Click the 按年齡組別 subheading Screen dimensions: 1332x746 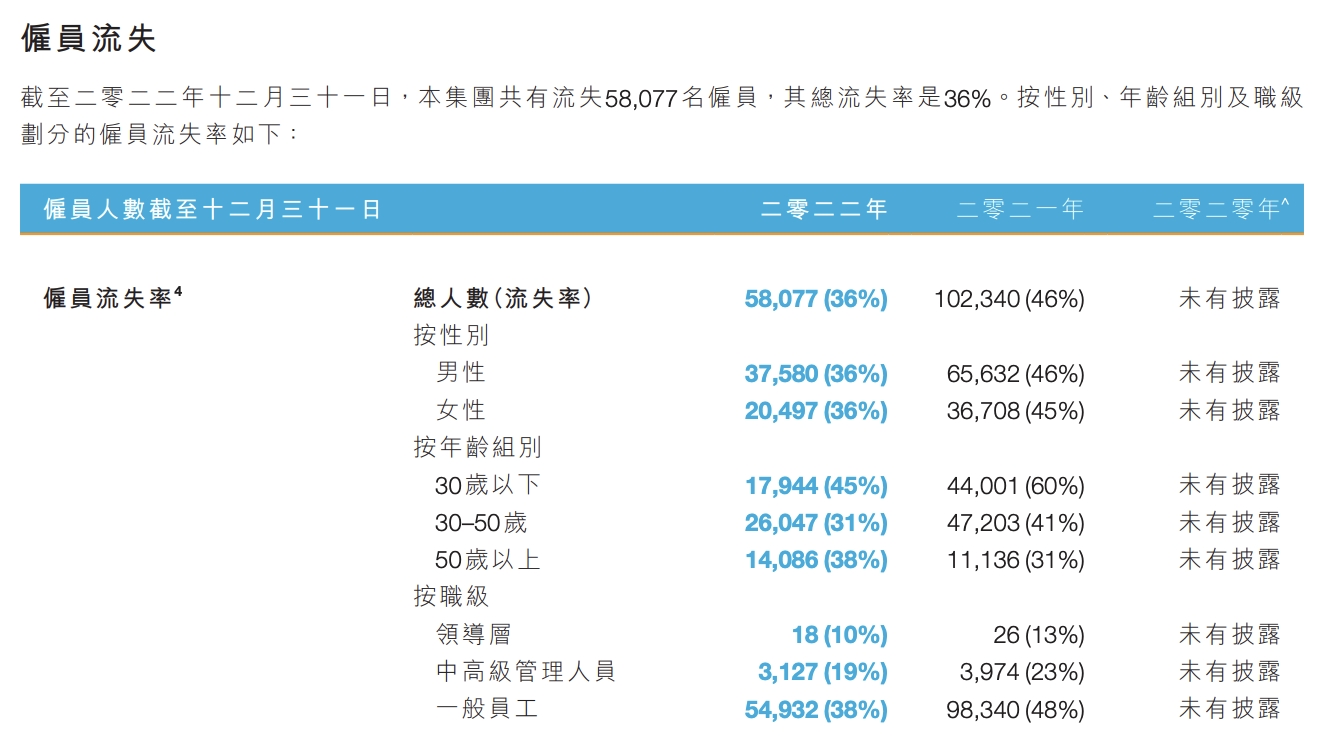pos(477,447)
